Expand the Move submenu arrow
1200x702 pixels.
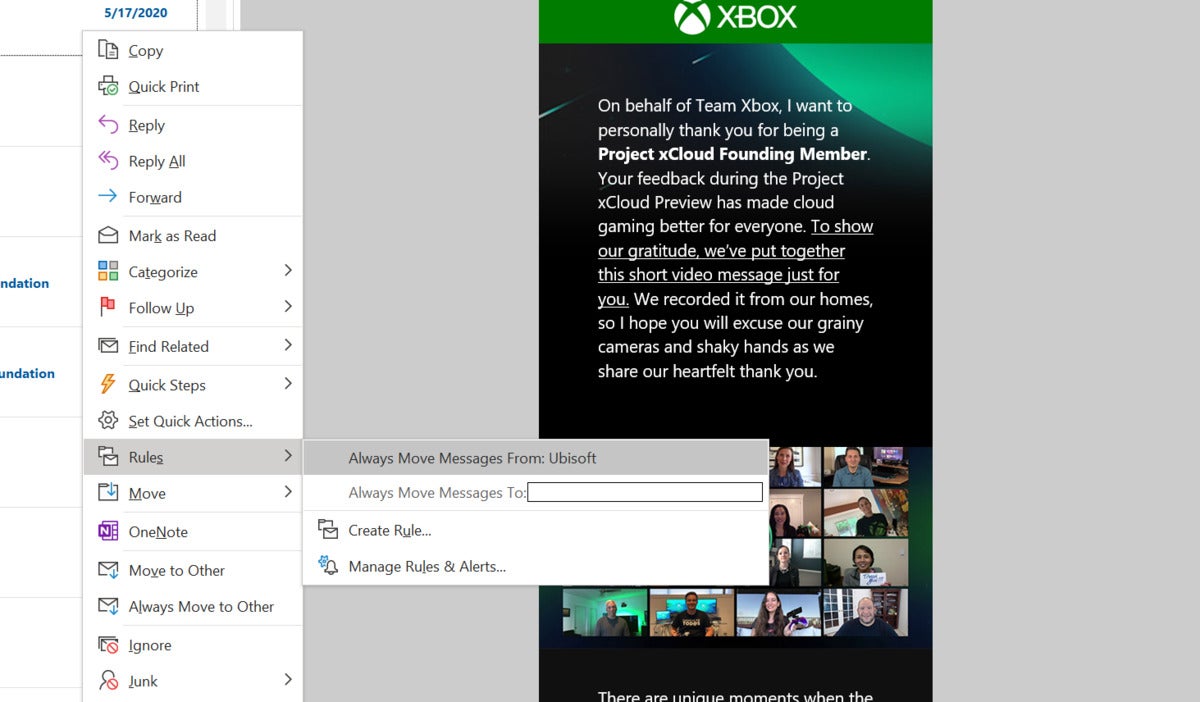click(x=288, y=492)
